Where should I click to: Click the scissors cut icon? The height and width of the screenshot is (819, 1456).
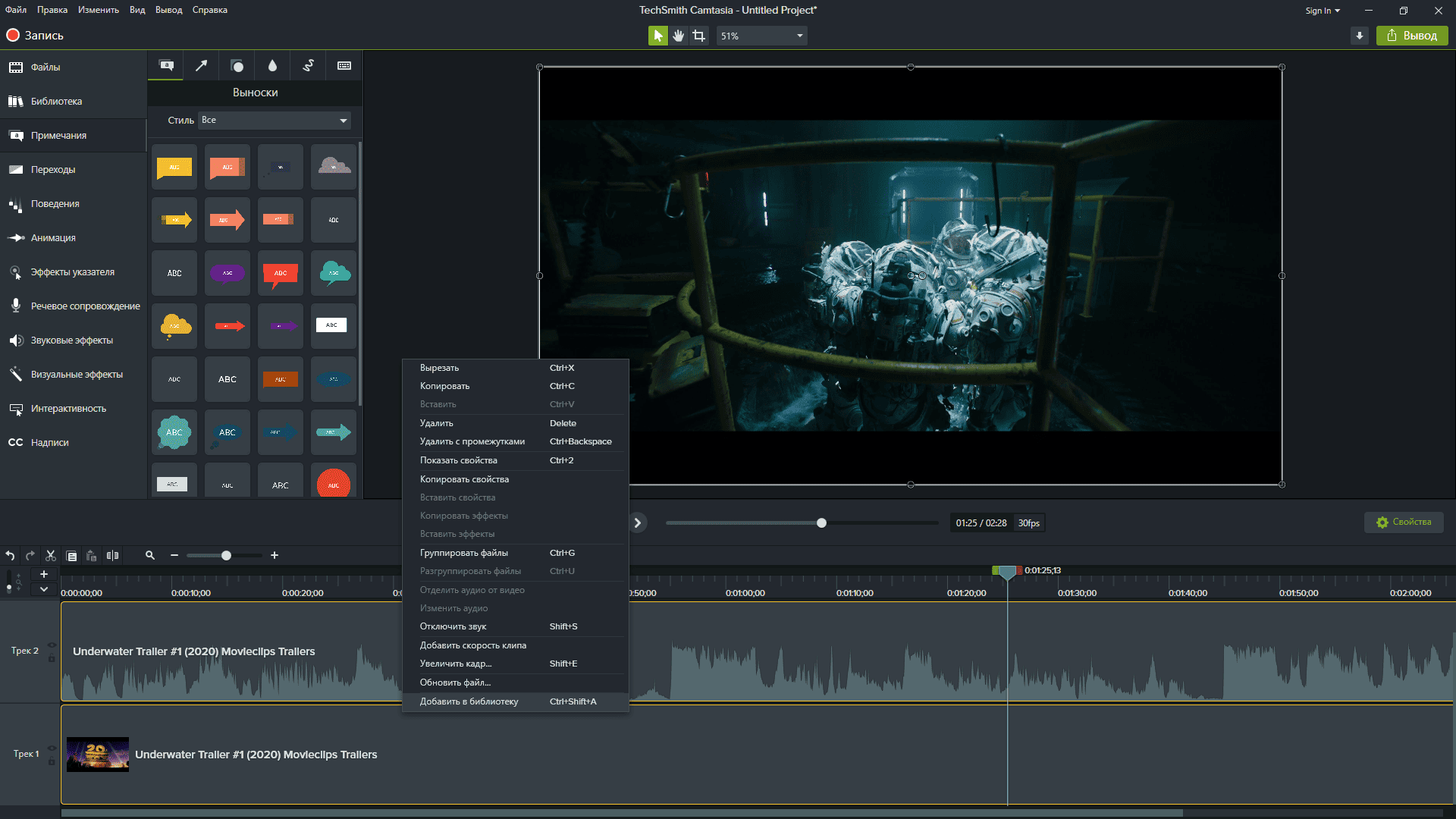click(x=51, y=556)
